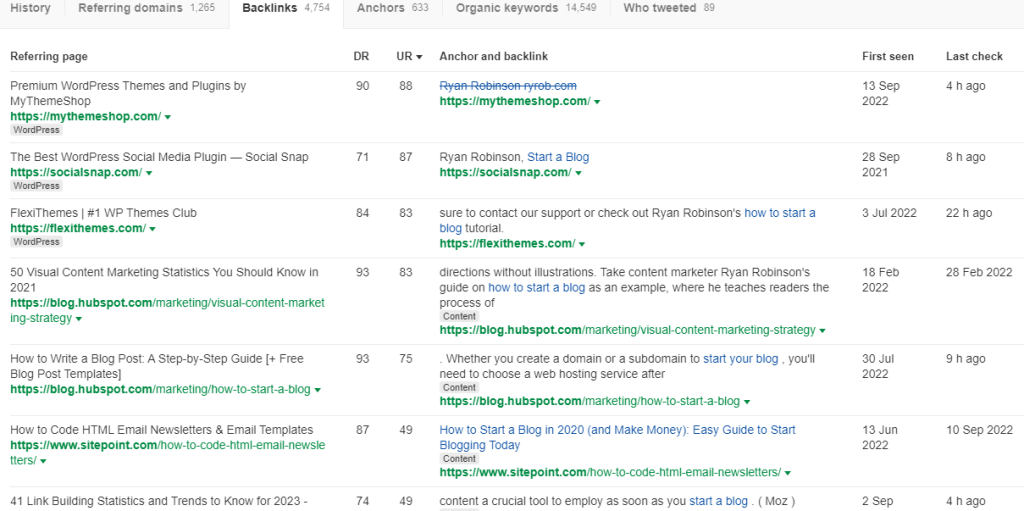Click WordPress tag under flexithemes.com
Viewport: 1024px width, 511px height.
click(36, 242)
